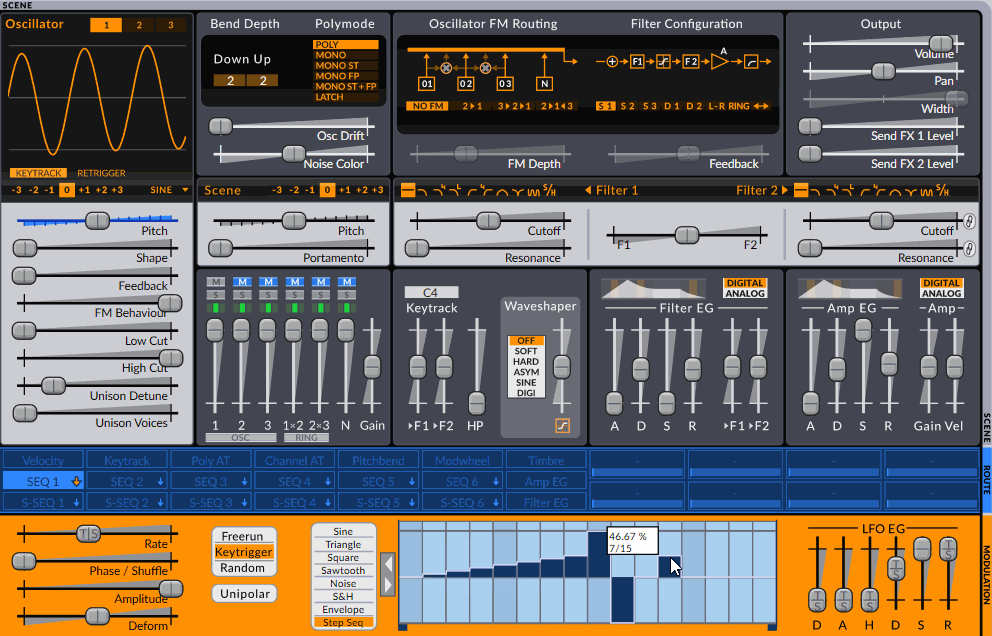992x636 pixels.
Task: Solo oscillator 3 in the mixer
Action: (268, 294)
